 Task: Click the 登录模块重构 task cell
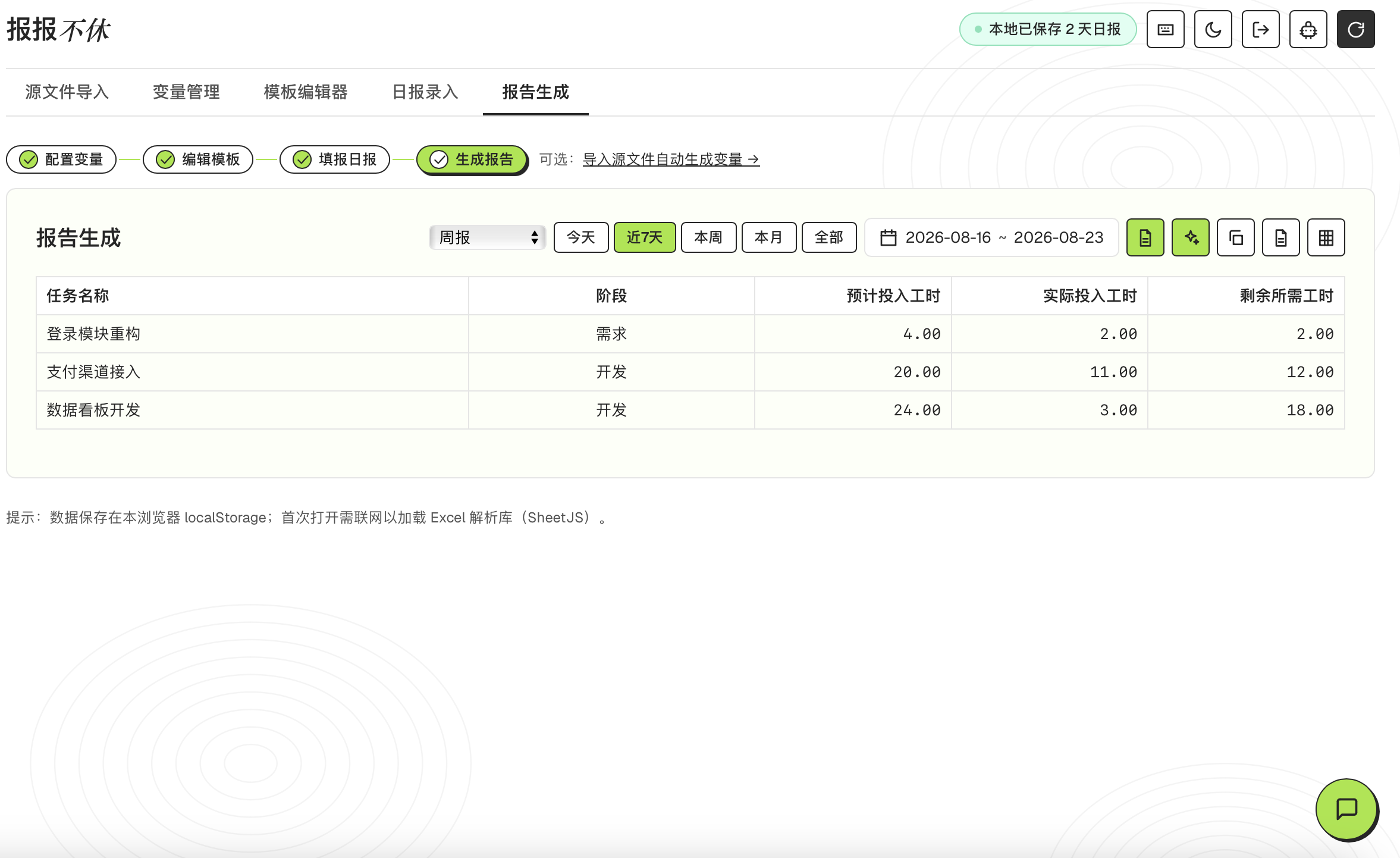[252, 334]
